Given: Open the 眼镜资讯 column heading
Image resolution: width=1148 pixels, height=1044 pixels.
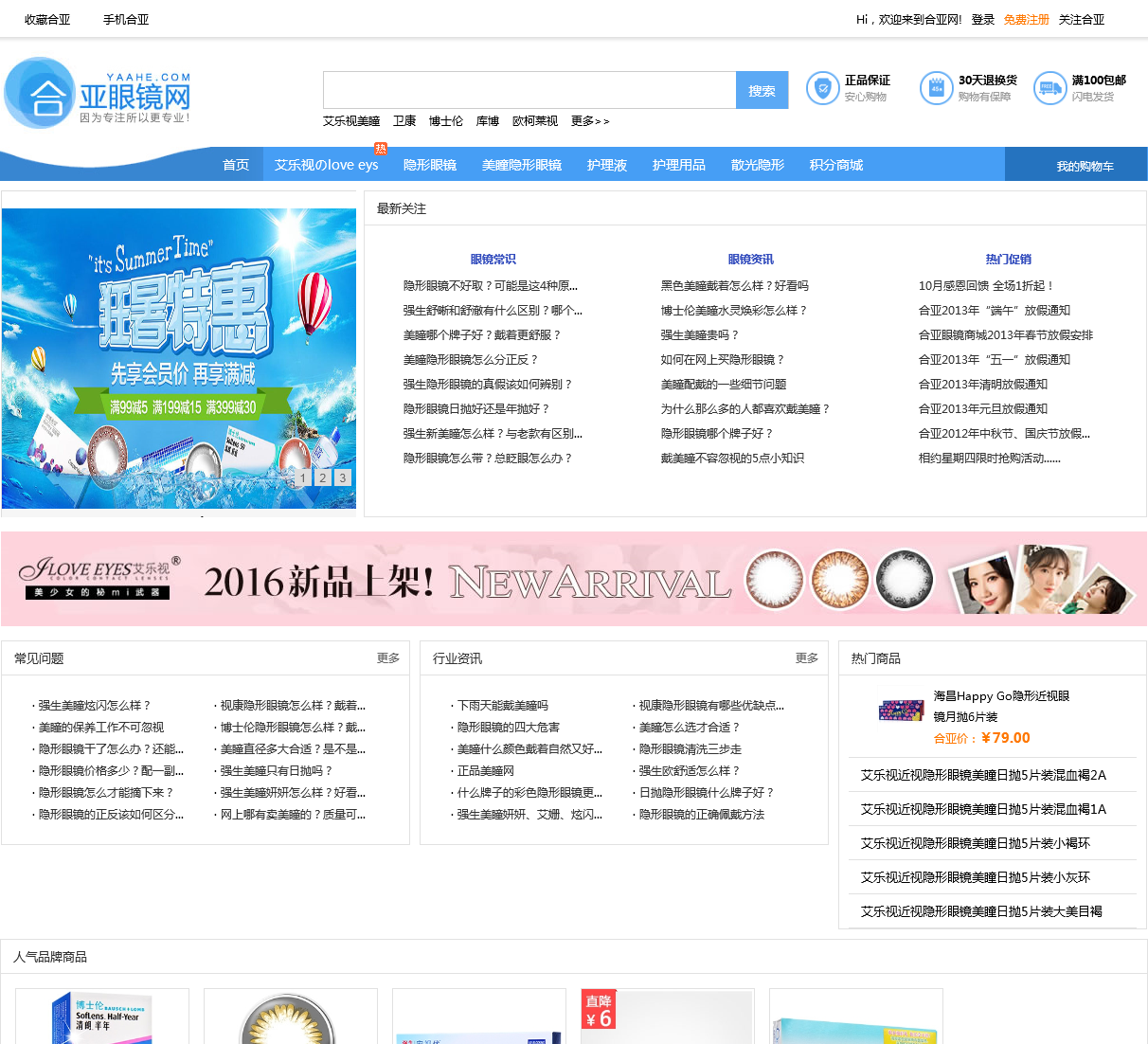Looking at the screenshot, I should point(751,260).
